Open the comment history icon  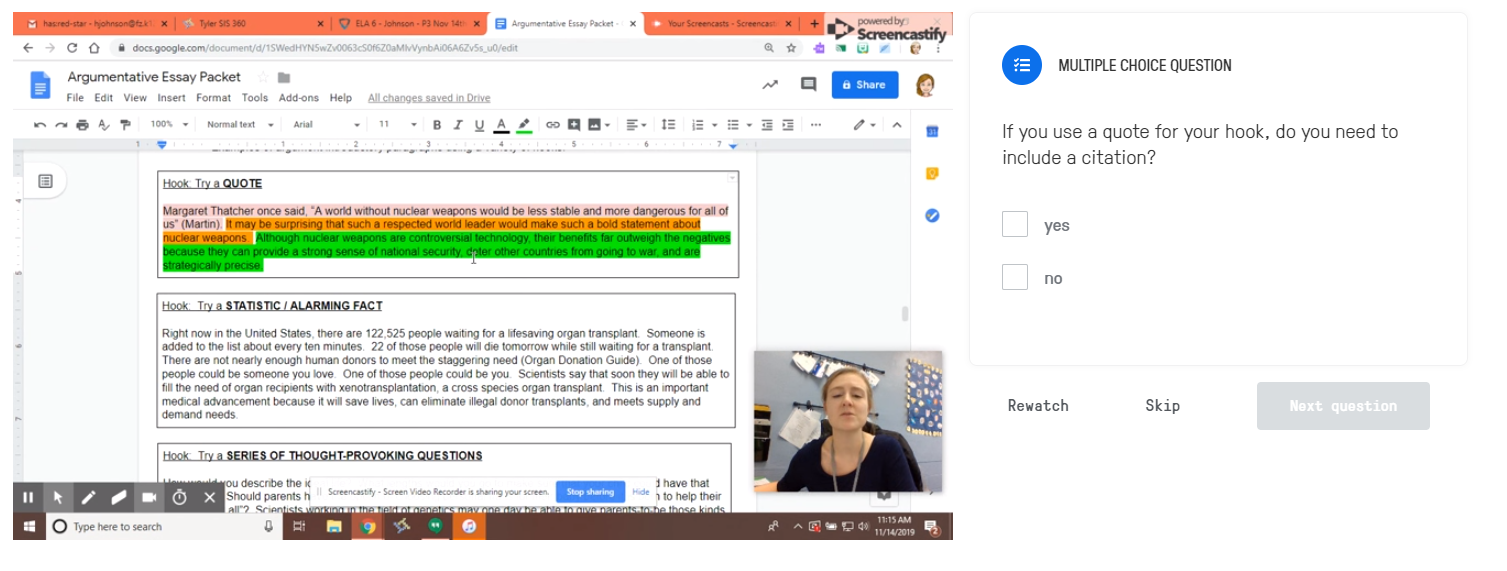[x=808, y=85]
